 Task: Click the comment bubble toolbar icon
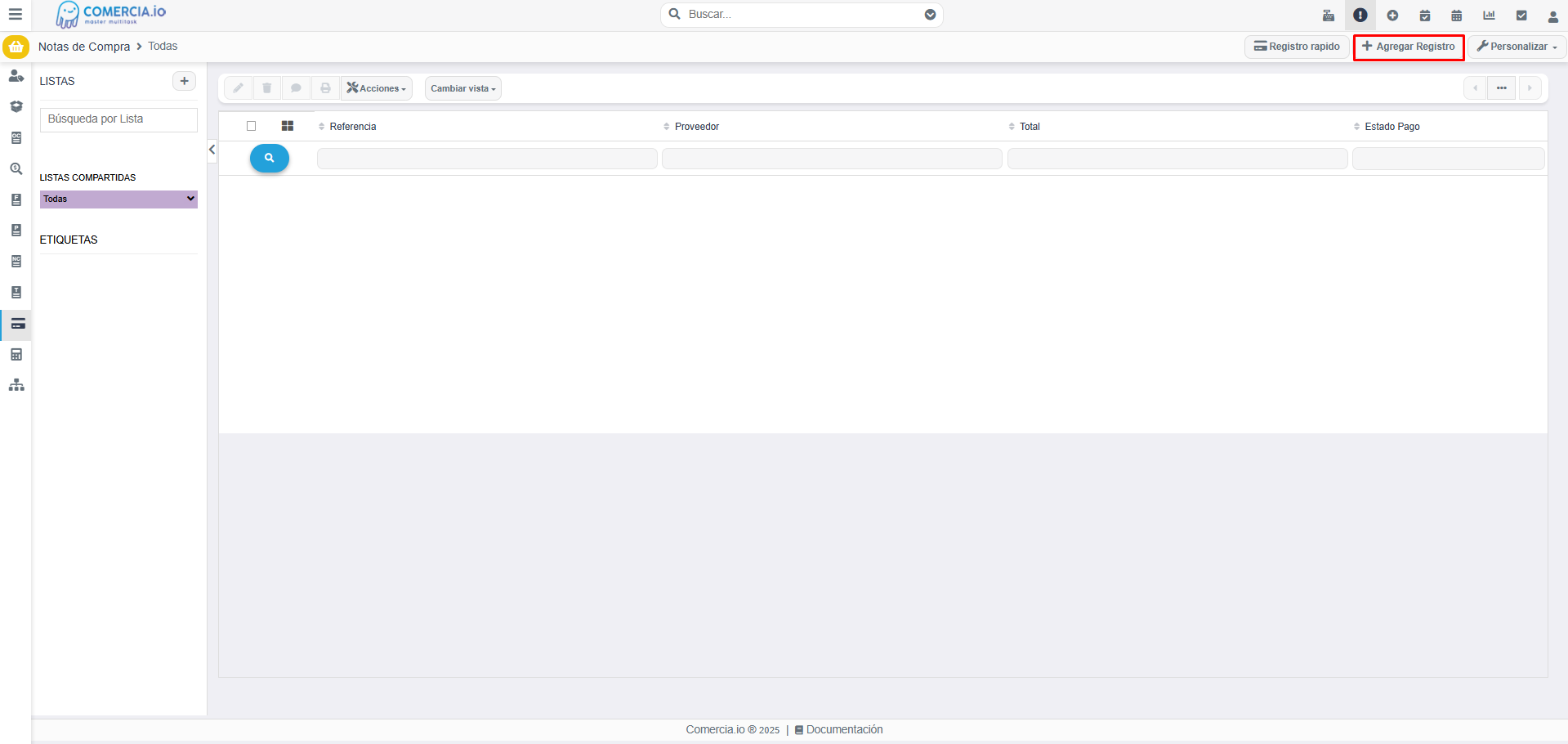tap(296, 88)
